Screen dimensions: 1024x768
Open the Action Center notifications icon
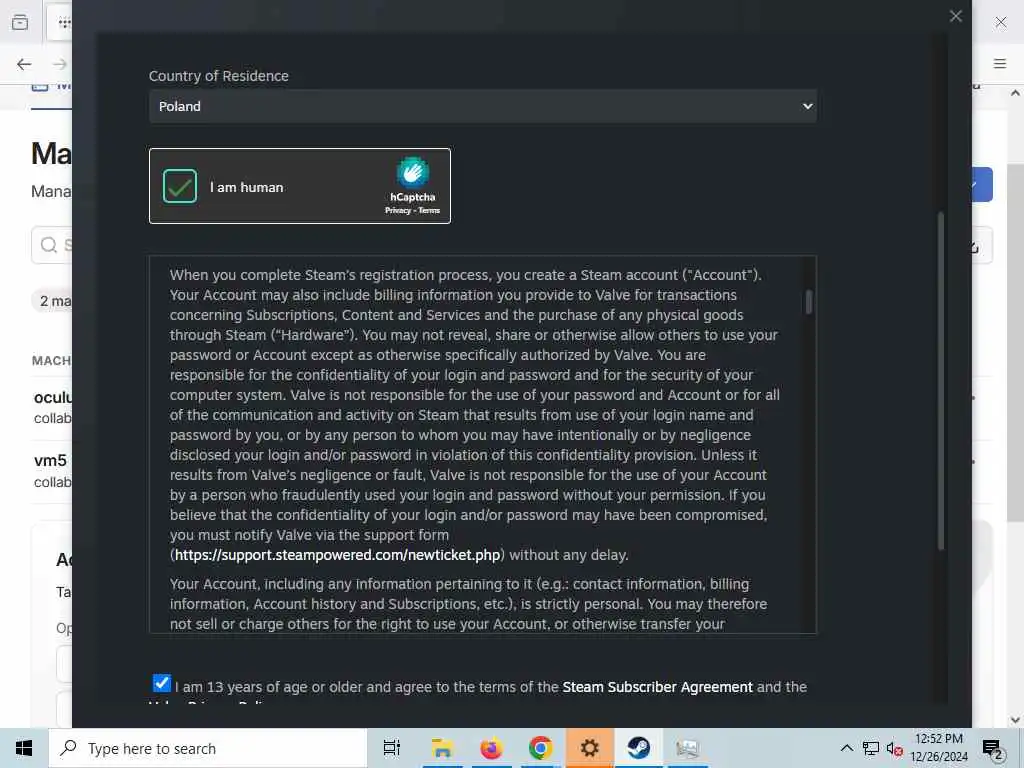[x=992, y=748]
